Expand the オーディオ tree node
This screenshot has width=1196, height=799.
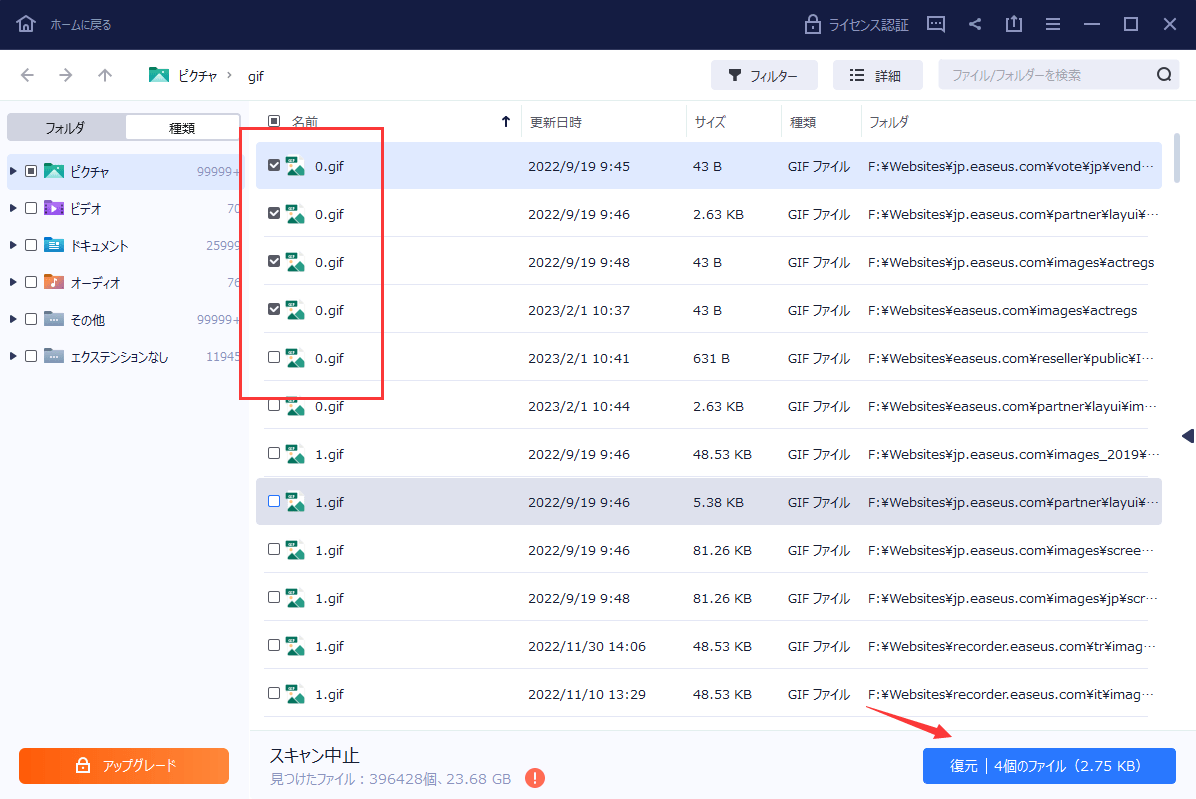tap(13, 283)
